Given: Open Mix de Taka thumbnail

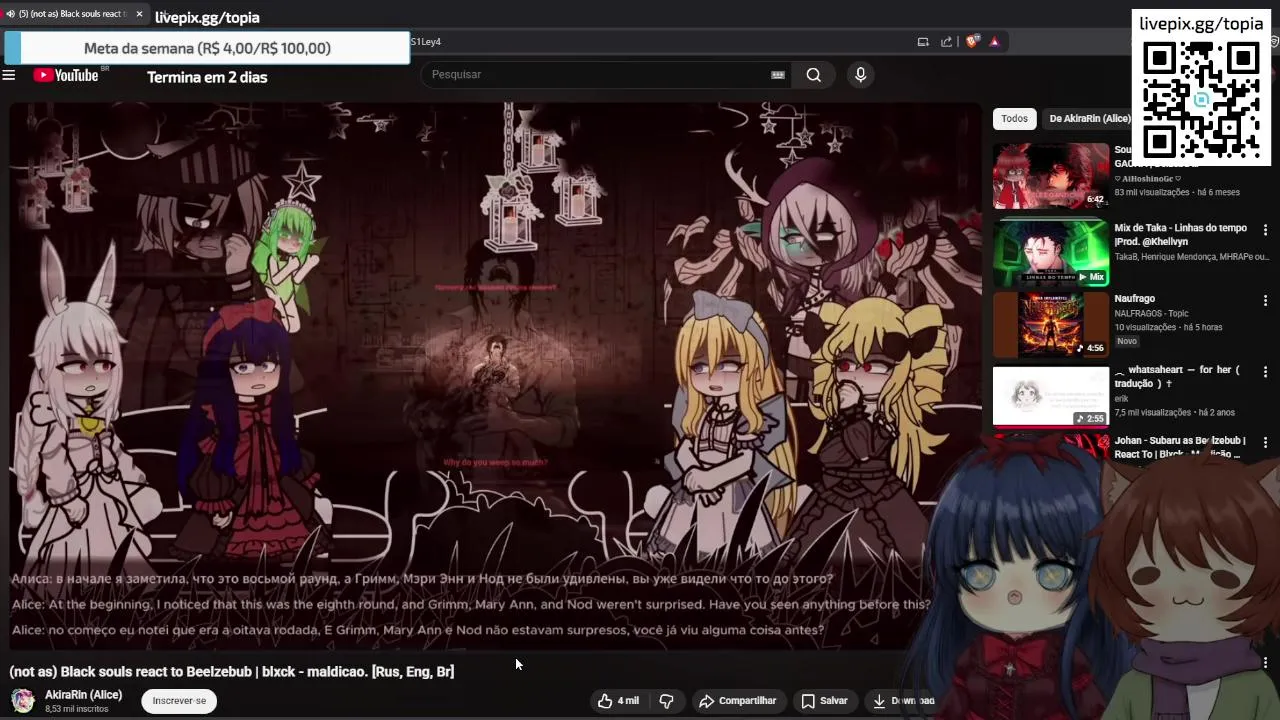Looking at the screenshot, I should [1051, 252].
